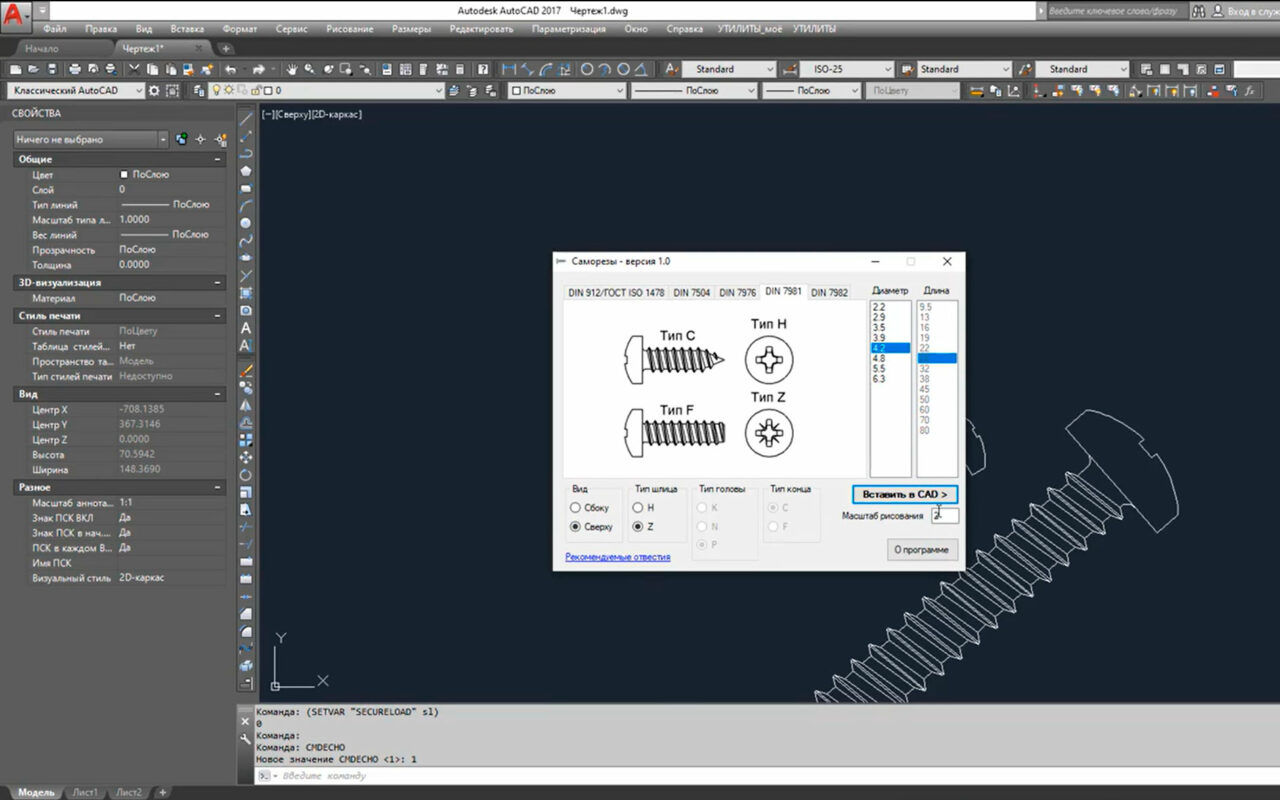Screen dimensions: 1280x800
Task: Open the ISO-25 dimension style dropdown
Action: [846, 69]
